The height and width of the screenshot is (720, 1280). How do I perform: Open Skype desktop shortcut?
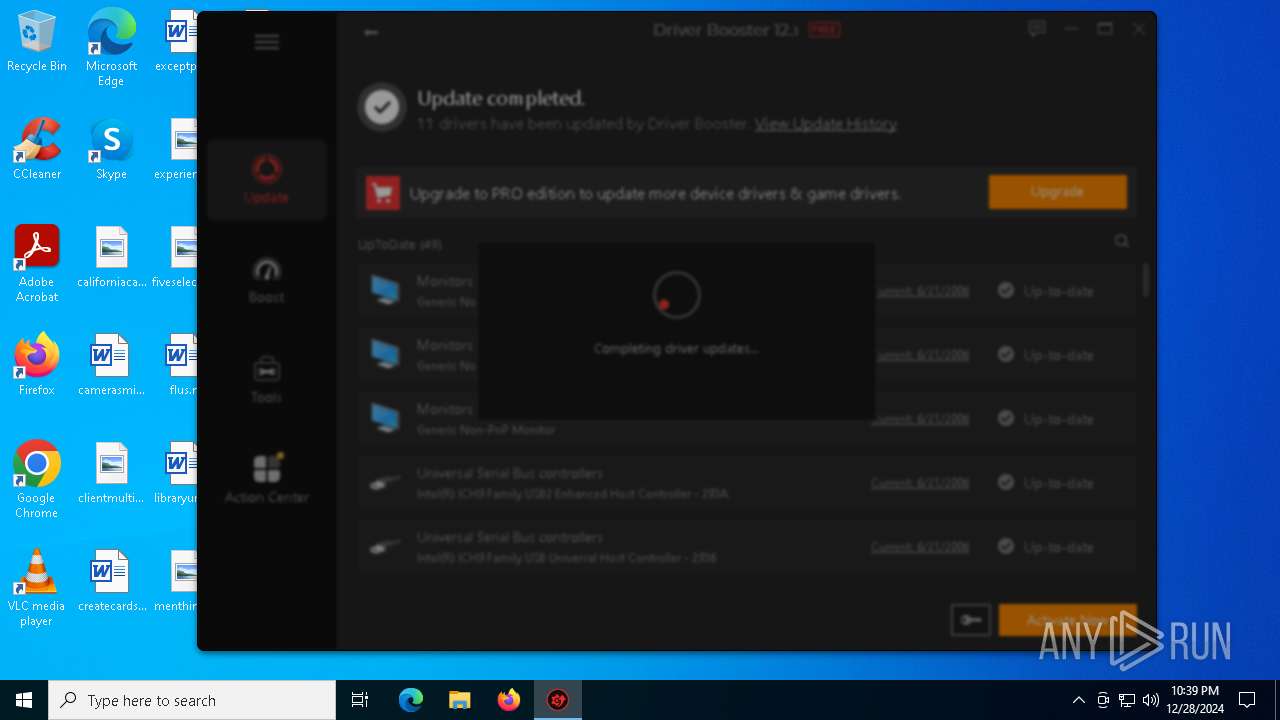point(111,150)
